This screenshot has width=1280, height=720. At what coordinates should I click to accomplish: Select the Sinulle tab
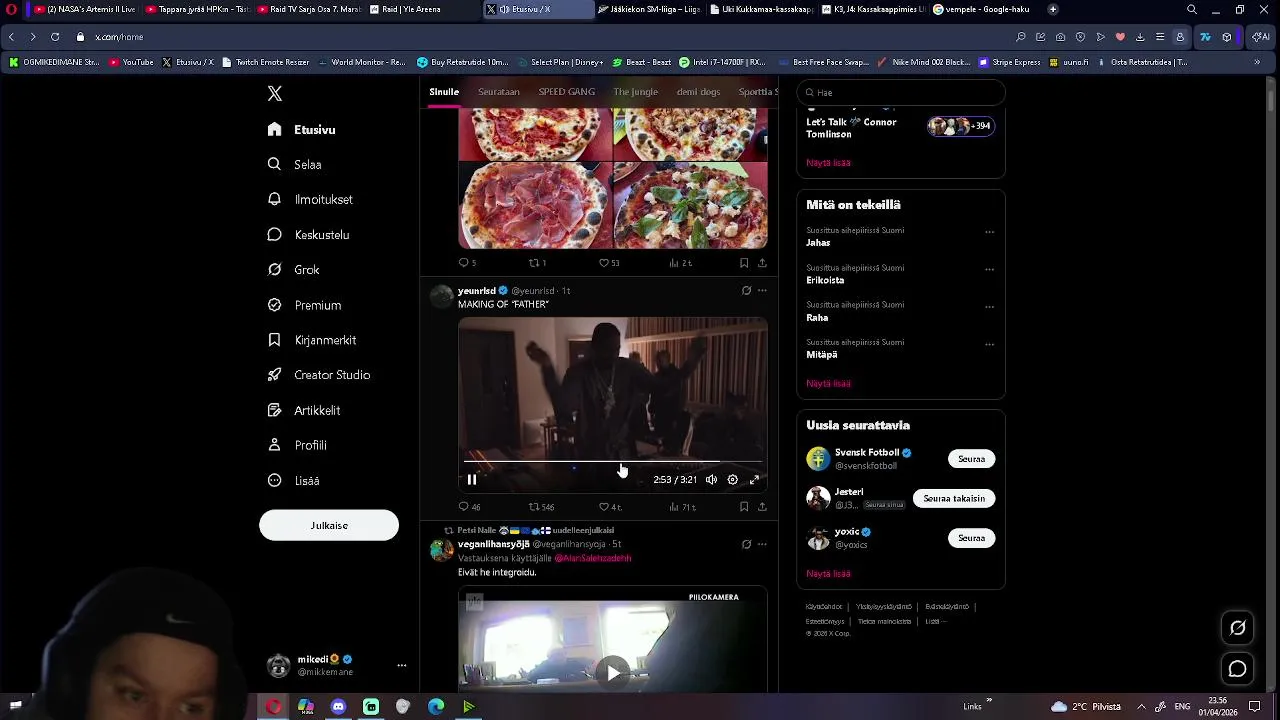444,92
